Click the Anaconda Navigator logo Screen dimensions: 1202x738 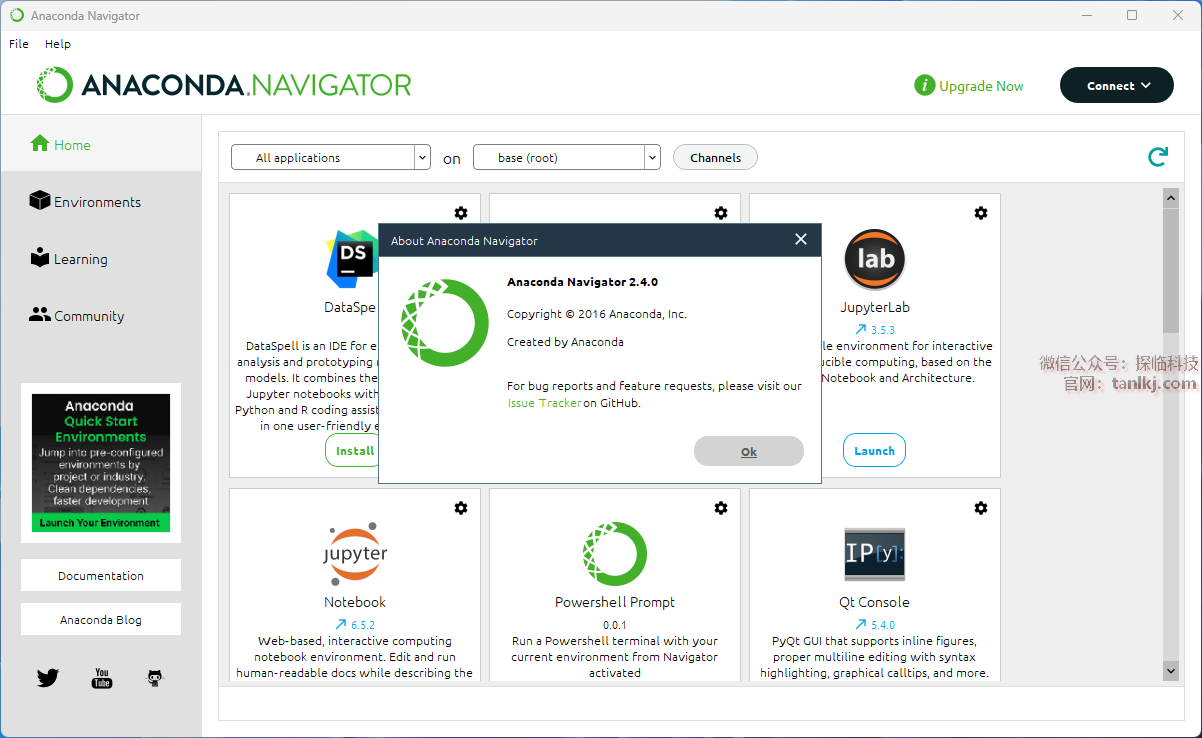(224, 85)
